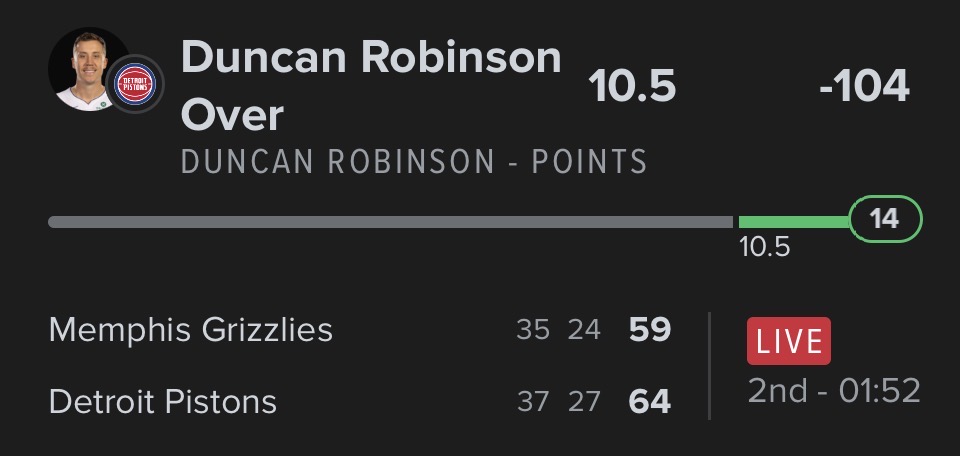Screen dimensions: 960x456
Task: Open the Memphis Grizzlies team name
Action: point(191,330)
